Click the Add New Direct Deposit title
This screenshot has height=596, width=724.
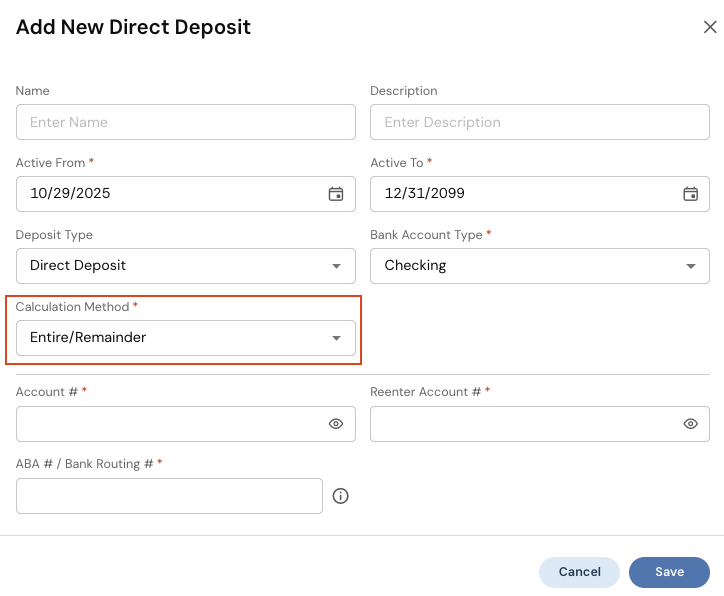(x=133, y=27)
